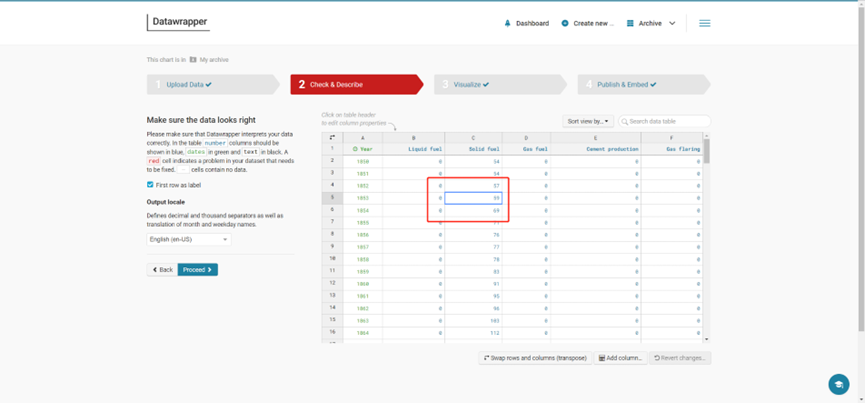Click the Cement production header cell

pyautogui.click(x=596, y=149)
